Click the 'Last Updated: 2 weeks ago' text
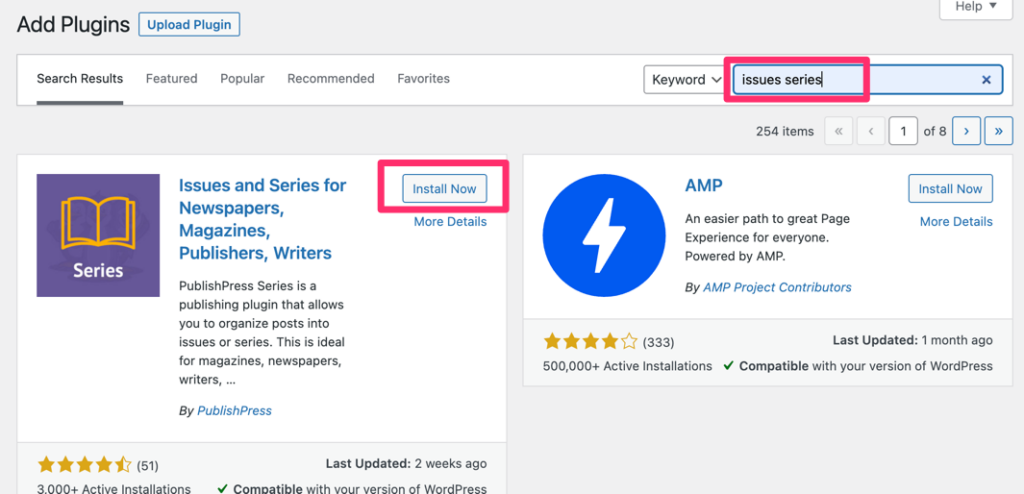This screenshot has width=1024, height=494. pyautogui.click(x=406, y=464)
